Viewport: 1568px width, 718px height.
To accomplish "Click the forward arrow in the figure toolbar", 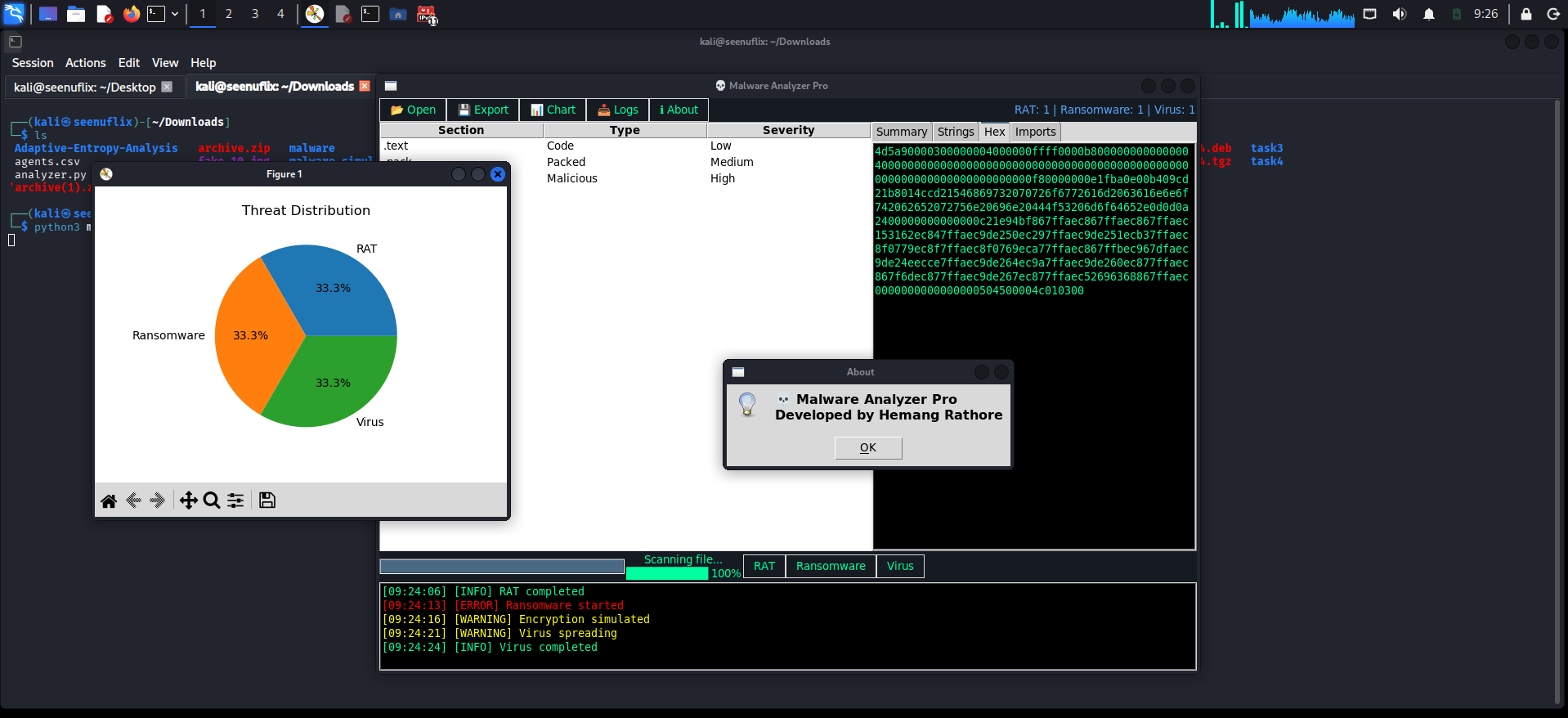I will pyautogui.click(x=158, y=500).
